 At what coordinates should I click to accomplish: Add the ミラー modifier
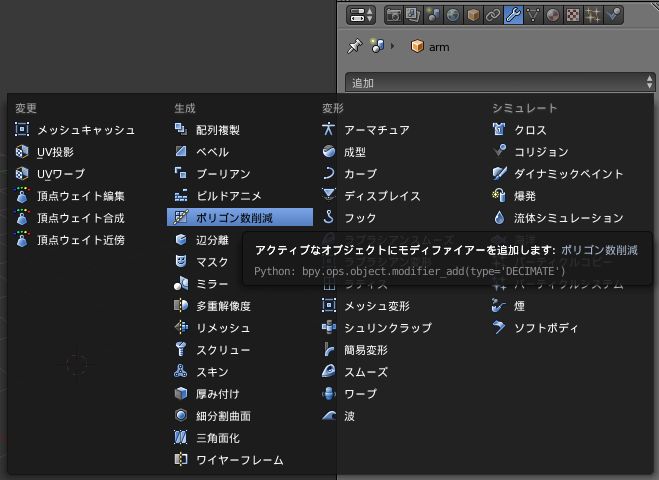tap(212, 284)
